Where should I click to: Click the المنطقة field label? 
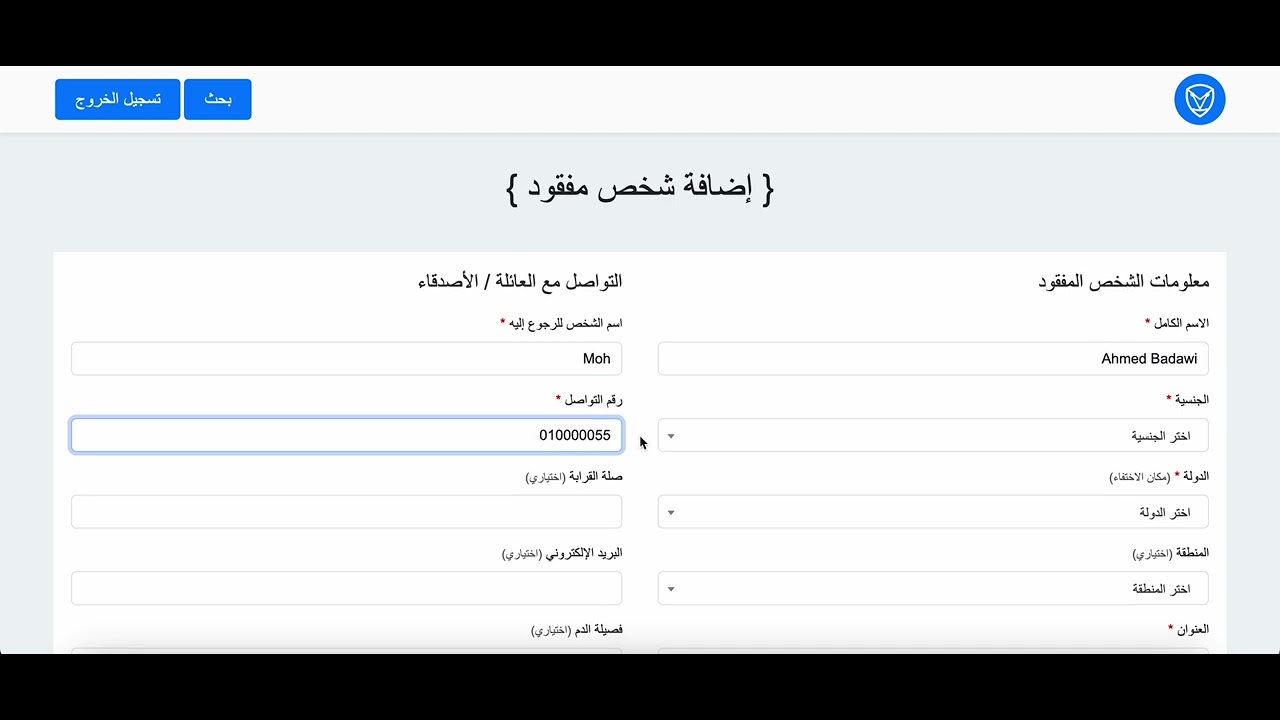pos(1171,553)
